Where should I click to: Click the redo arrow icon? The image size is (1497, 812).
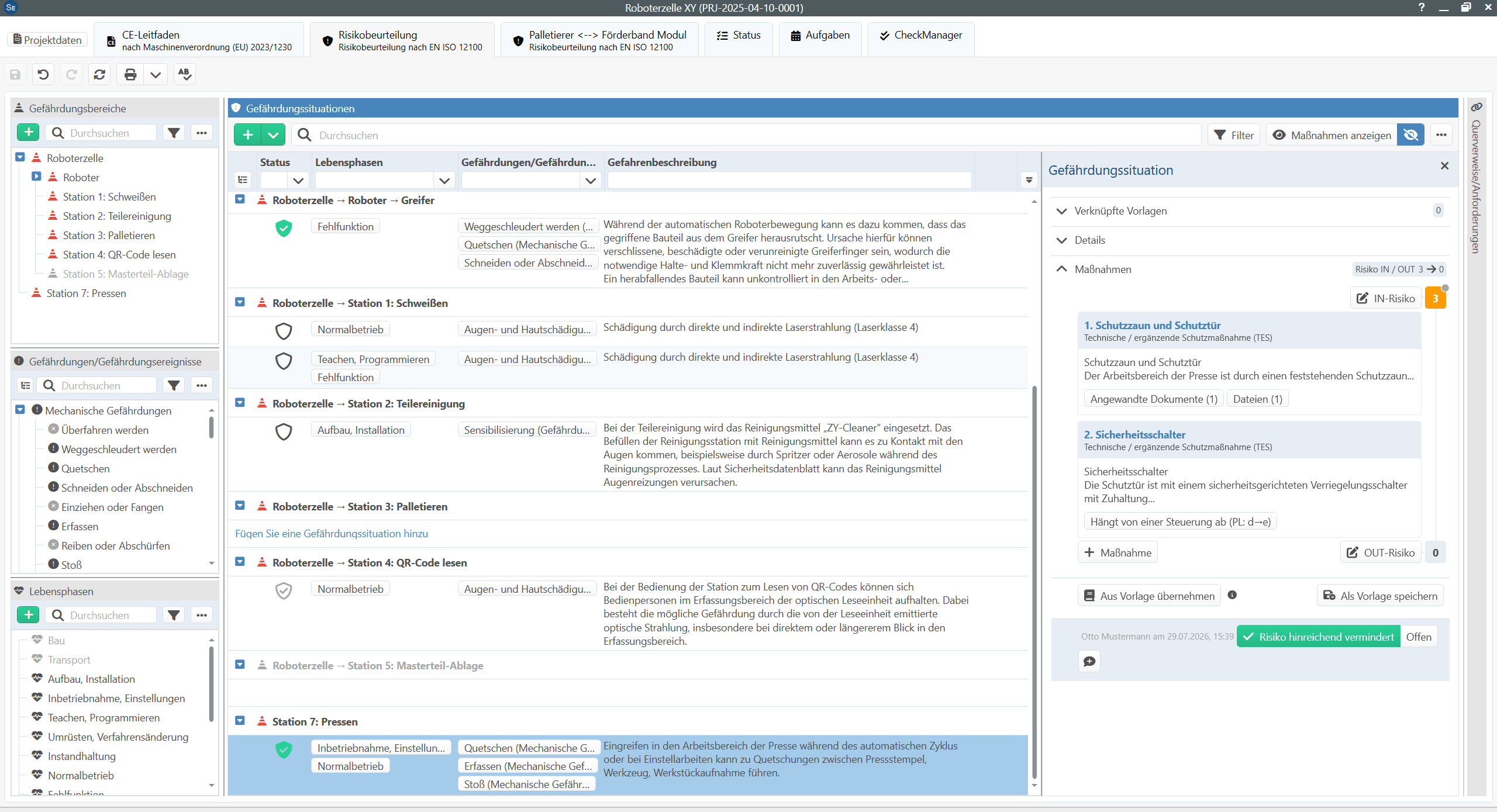tap(71, 74)
